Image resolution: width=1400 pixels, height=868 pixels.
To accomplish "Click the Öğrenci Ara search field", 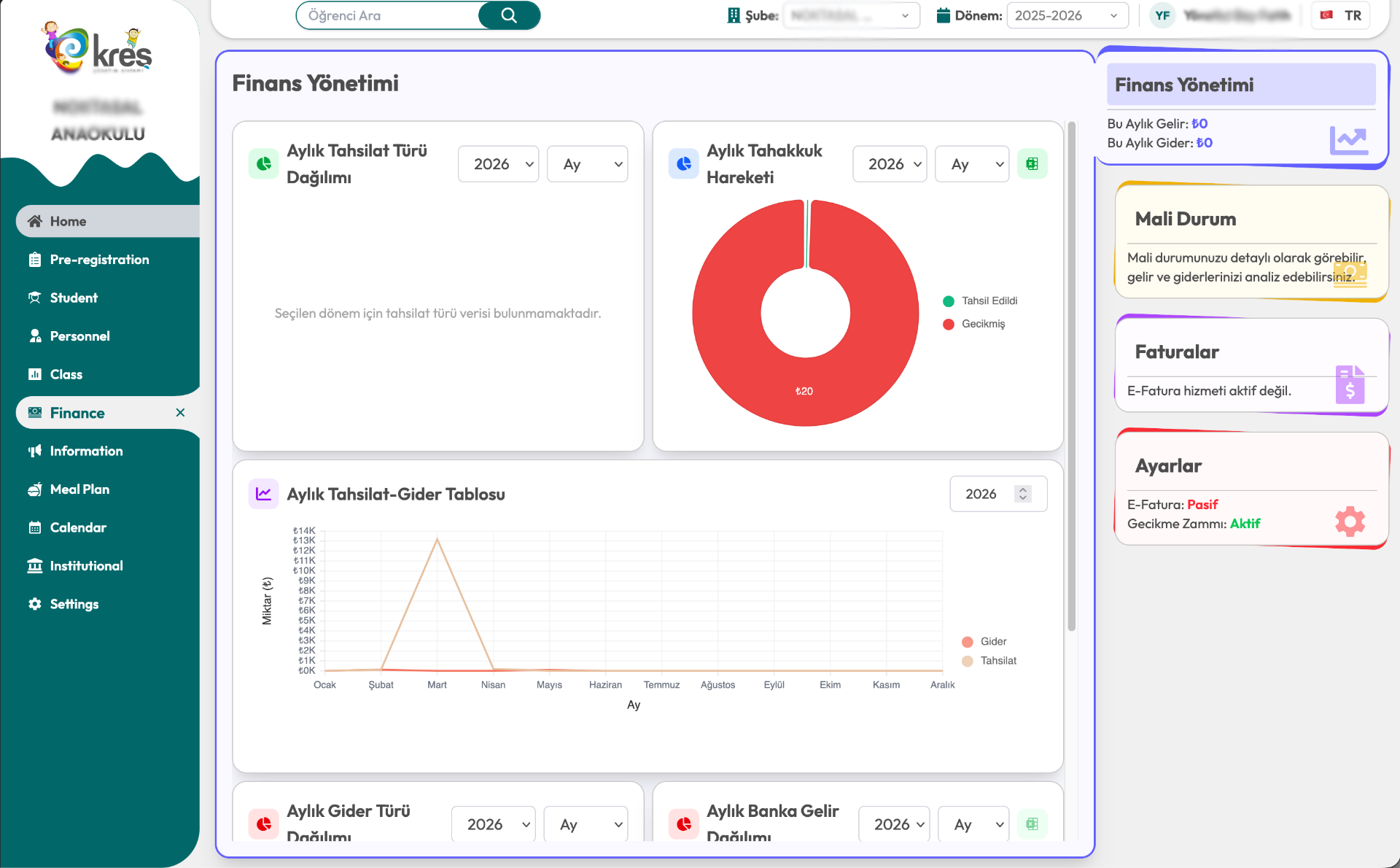I will [x=388, y=15].
